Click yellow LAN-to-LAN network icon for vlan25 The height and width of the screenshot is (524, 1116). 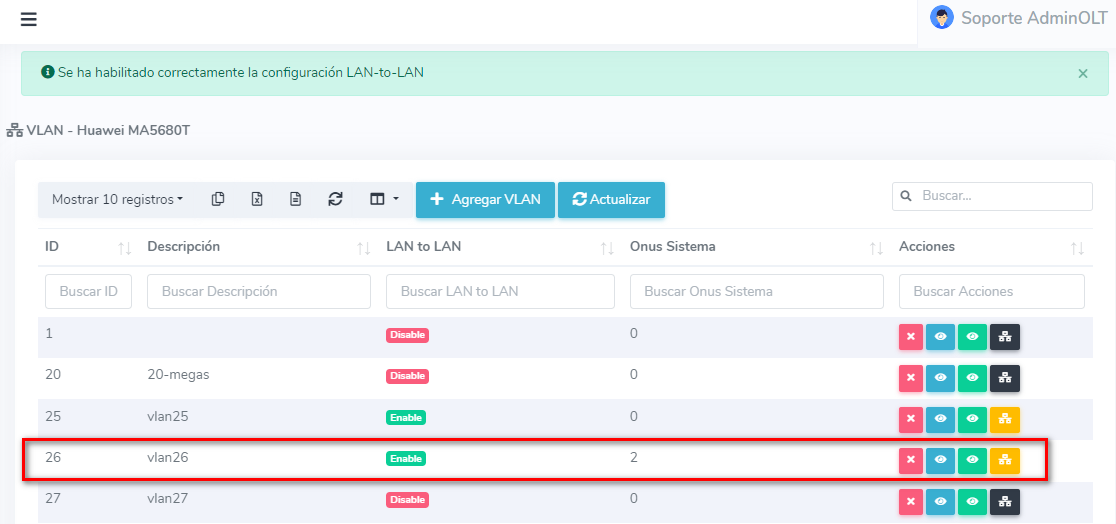pos(1004,420)
